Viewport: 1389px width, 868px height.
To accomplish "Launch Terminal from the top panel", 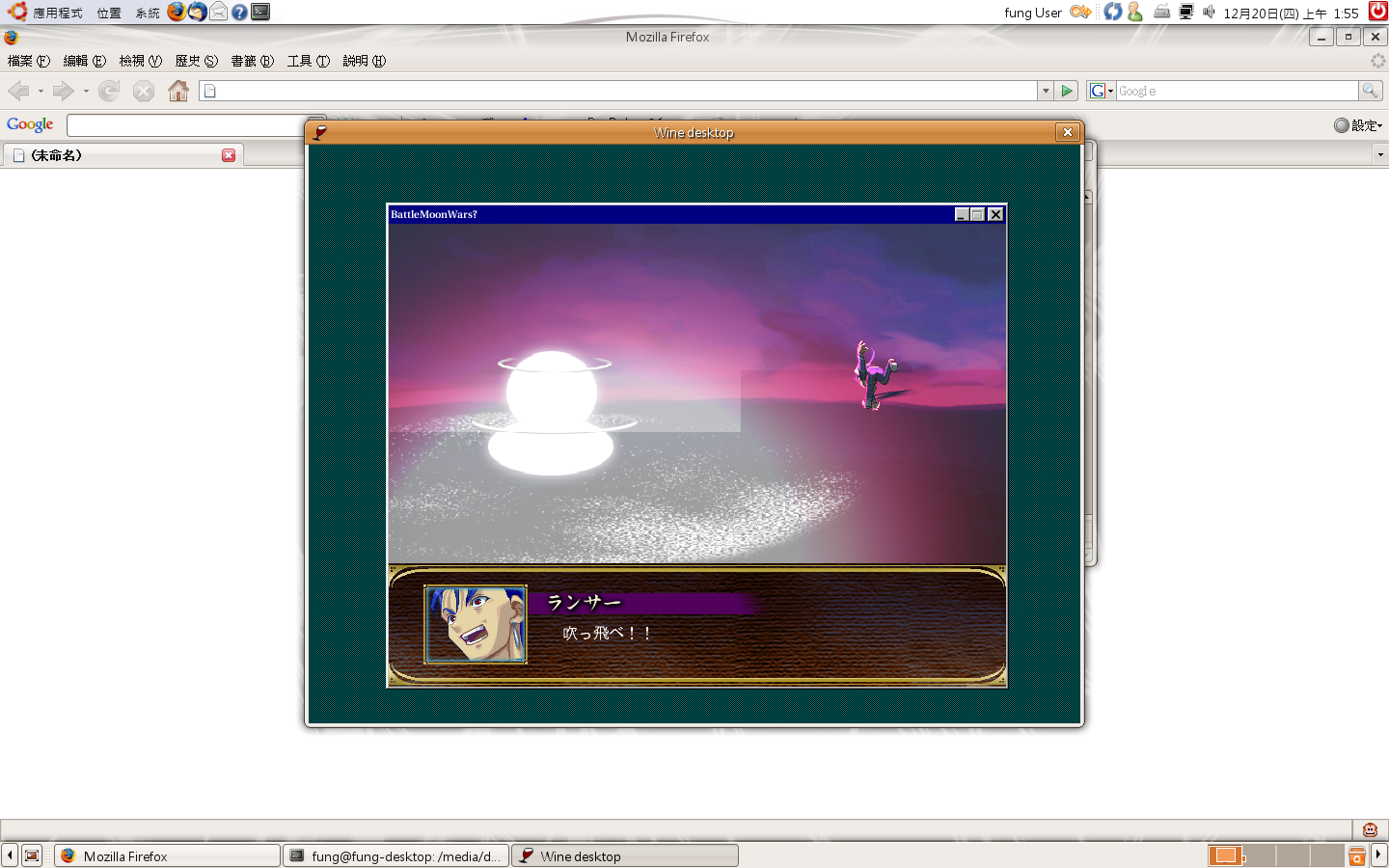I will (260, 12).
